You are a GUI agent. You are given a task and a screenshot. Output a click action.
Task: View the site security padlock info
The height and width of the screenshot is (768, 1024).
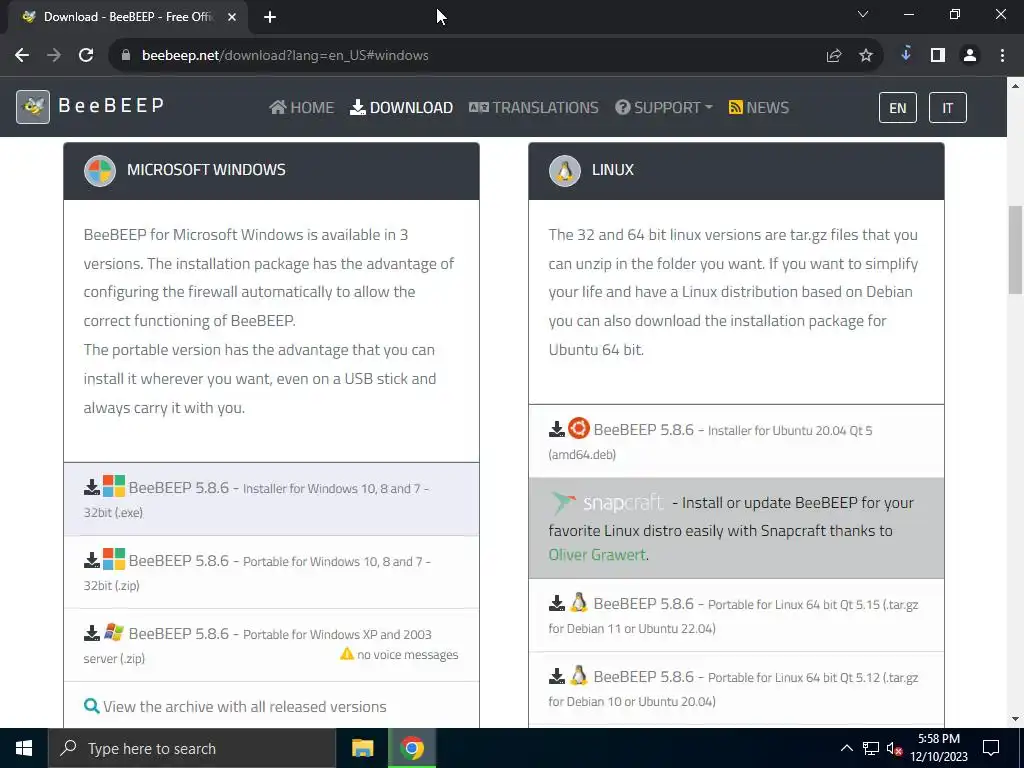(125, 56)
